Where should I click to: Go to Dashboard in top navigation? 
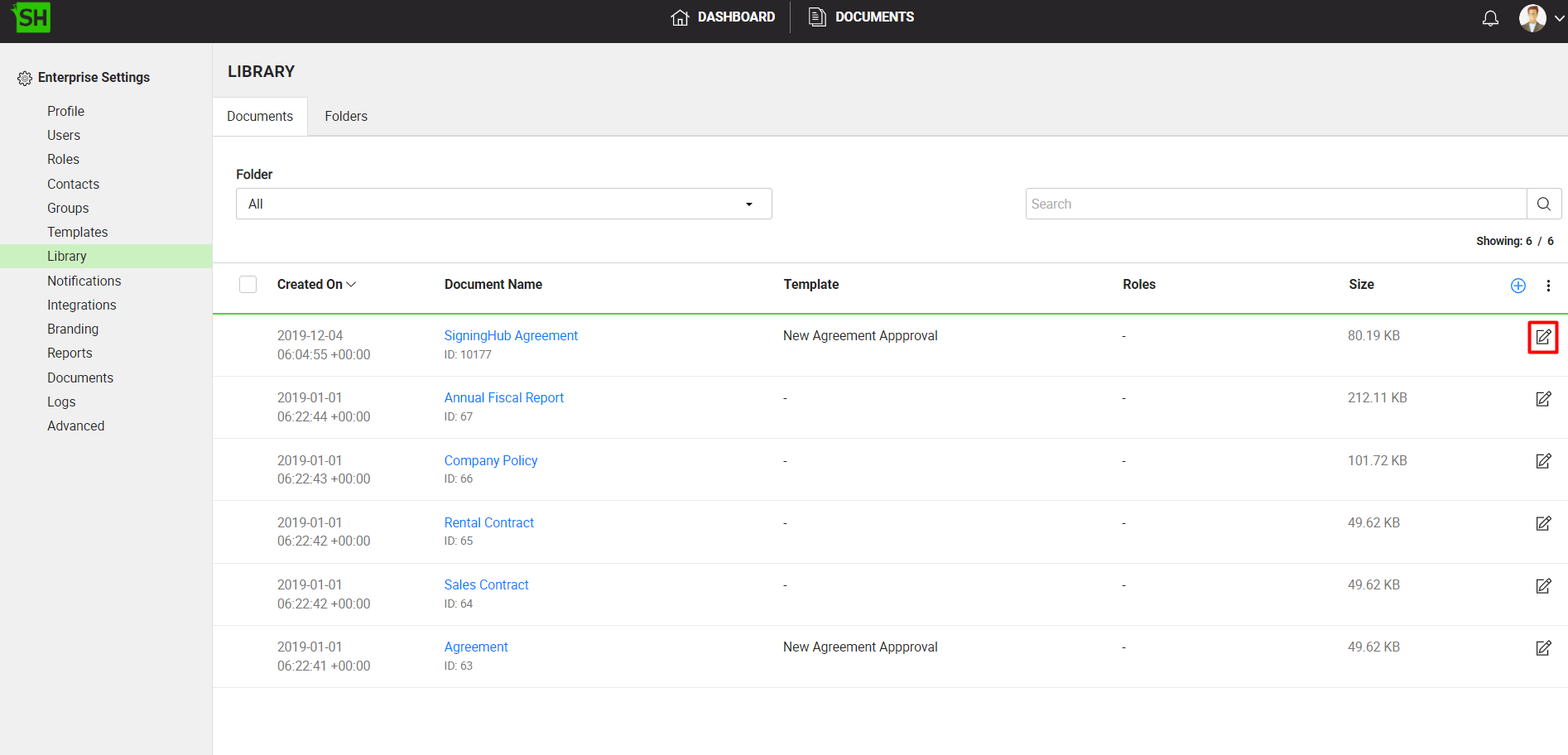pos(723,17)
